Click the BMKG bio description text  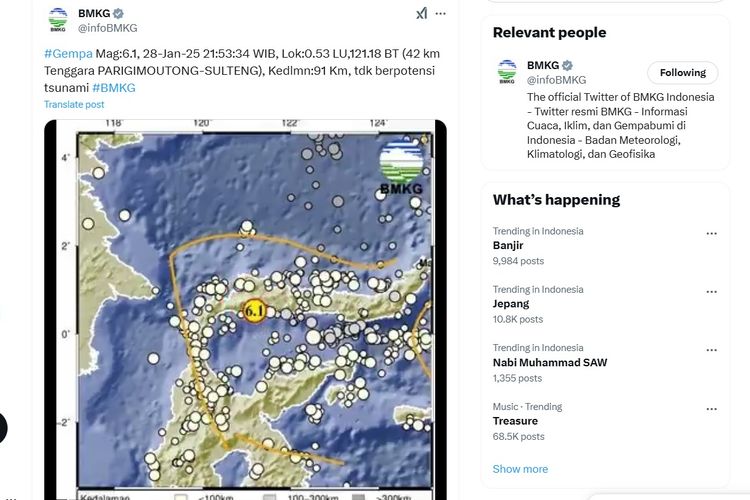(x=620, y=125)
